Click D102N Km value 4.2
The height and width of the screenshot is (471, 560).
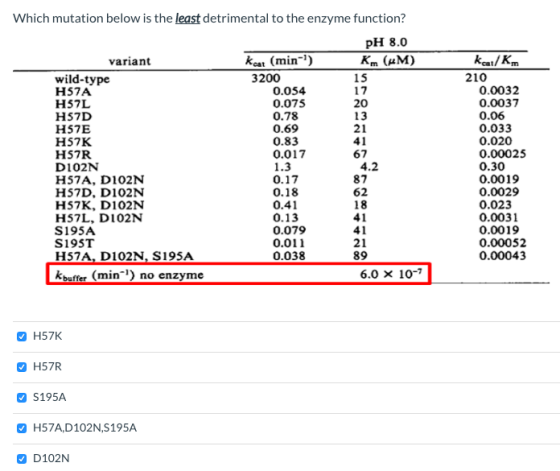(369, 167)
